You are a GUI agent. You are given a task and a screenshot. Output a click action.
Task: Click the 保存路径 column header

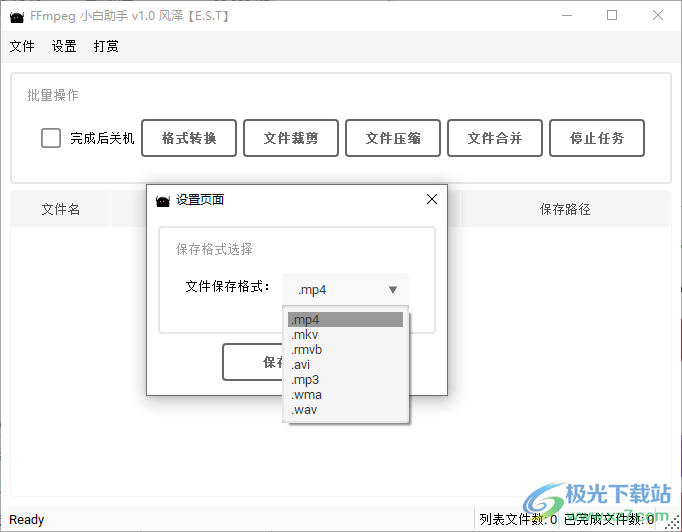click(565, 209)
